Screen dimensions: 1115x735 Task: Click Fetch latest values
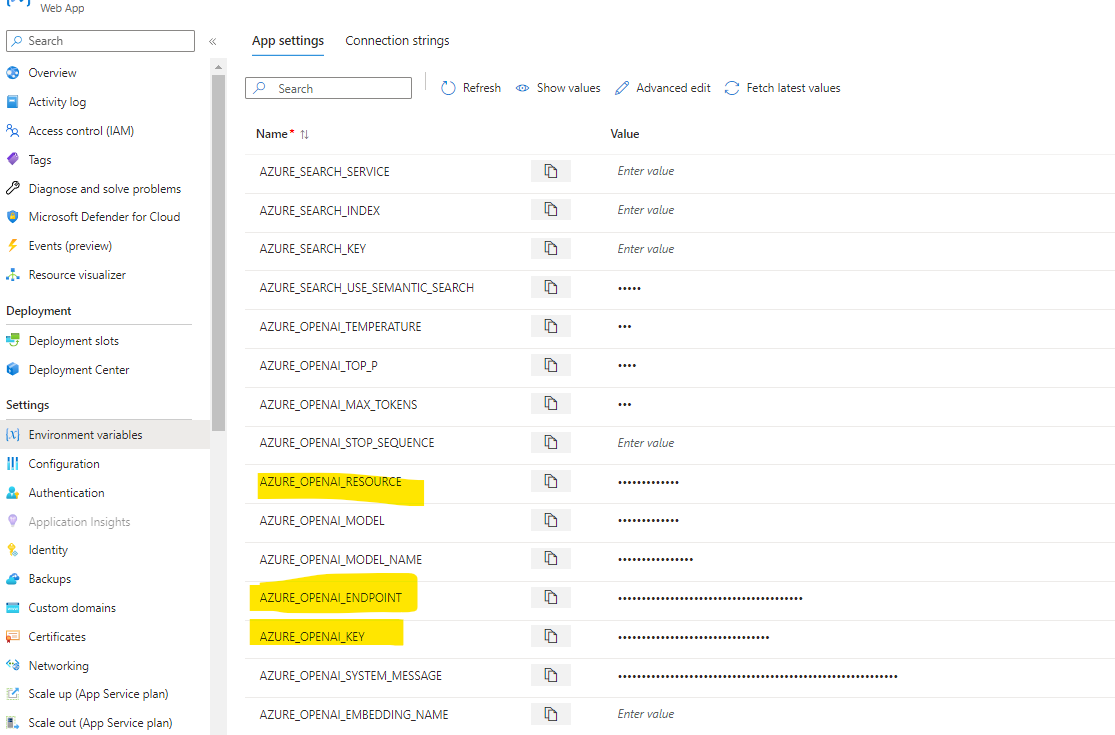782,88
